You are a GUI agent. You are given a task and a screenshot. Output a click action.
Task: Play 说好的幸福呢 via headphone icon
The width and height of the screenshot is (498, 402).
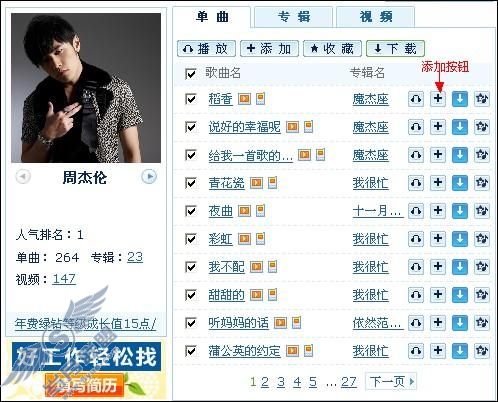coord(416,127)
